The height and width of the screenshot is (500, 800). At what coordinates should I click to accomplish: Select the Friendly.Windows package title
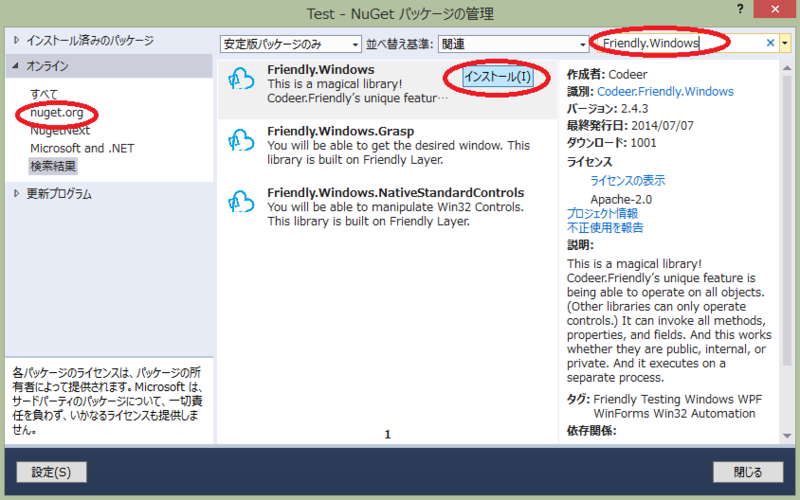click(x=320, y=69)
